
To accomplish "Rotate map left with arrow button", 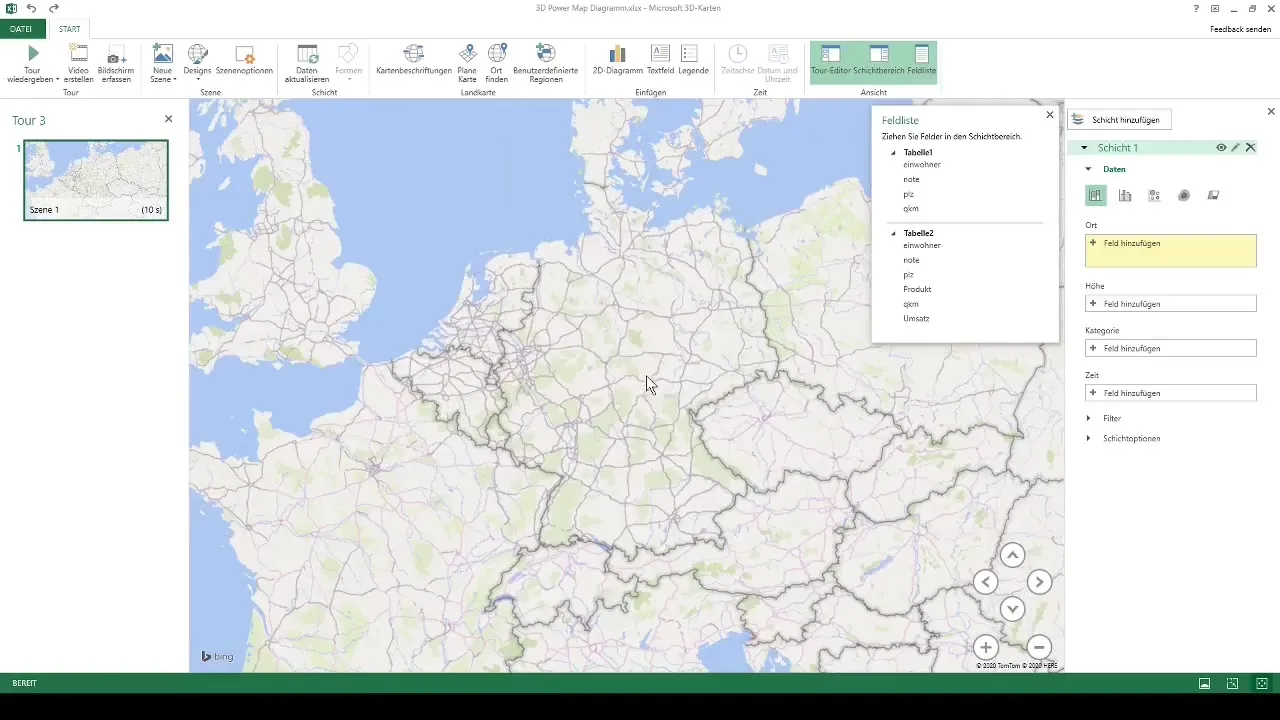I will [x=985, y=582].
